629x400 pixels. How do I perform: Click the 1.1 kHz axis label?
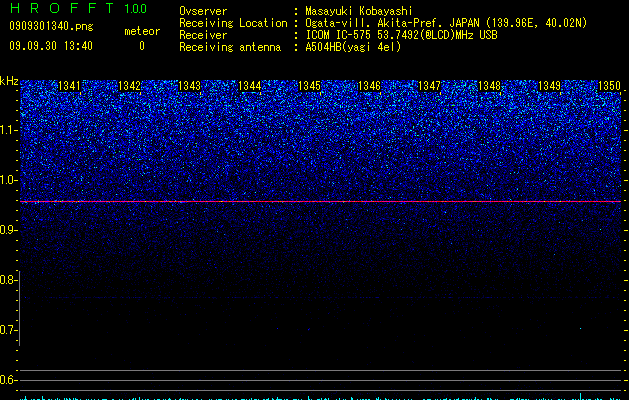point(9,130)
